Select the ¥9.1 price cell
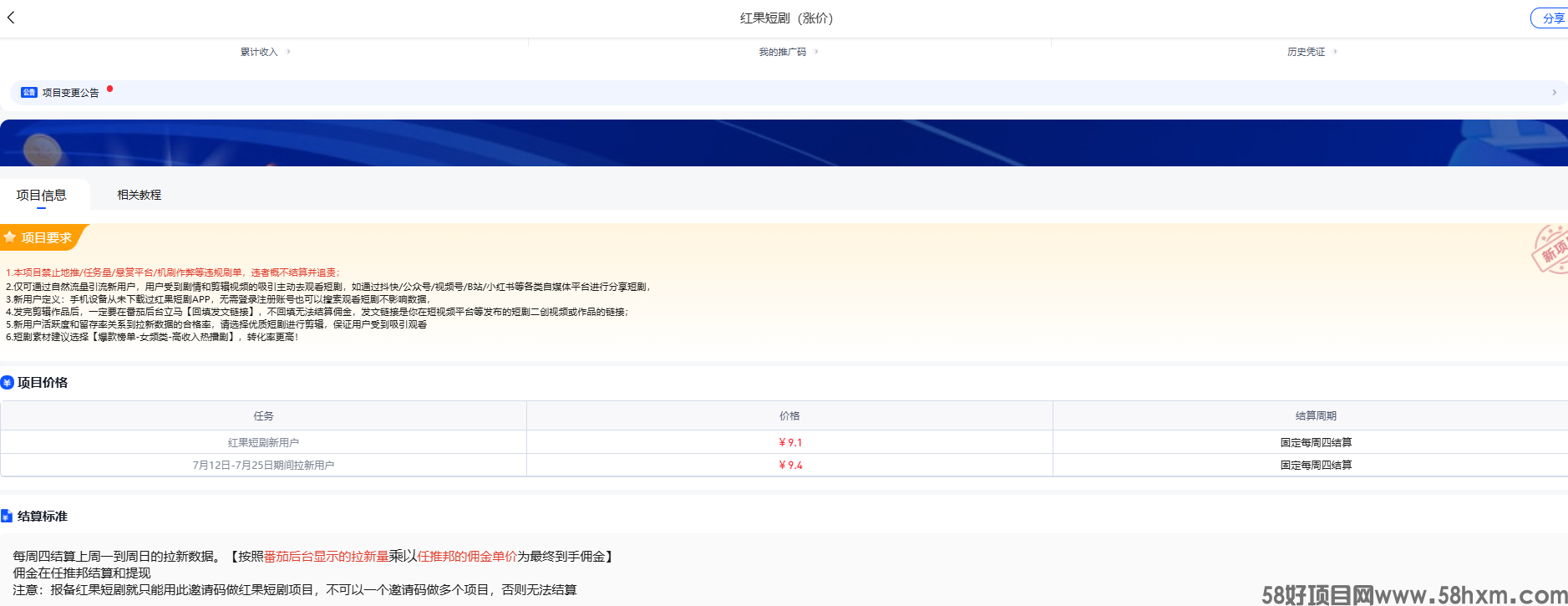This screenshot has height=606, width=1568. click(789, 442)
